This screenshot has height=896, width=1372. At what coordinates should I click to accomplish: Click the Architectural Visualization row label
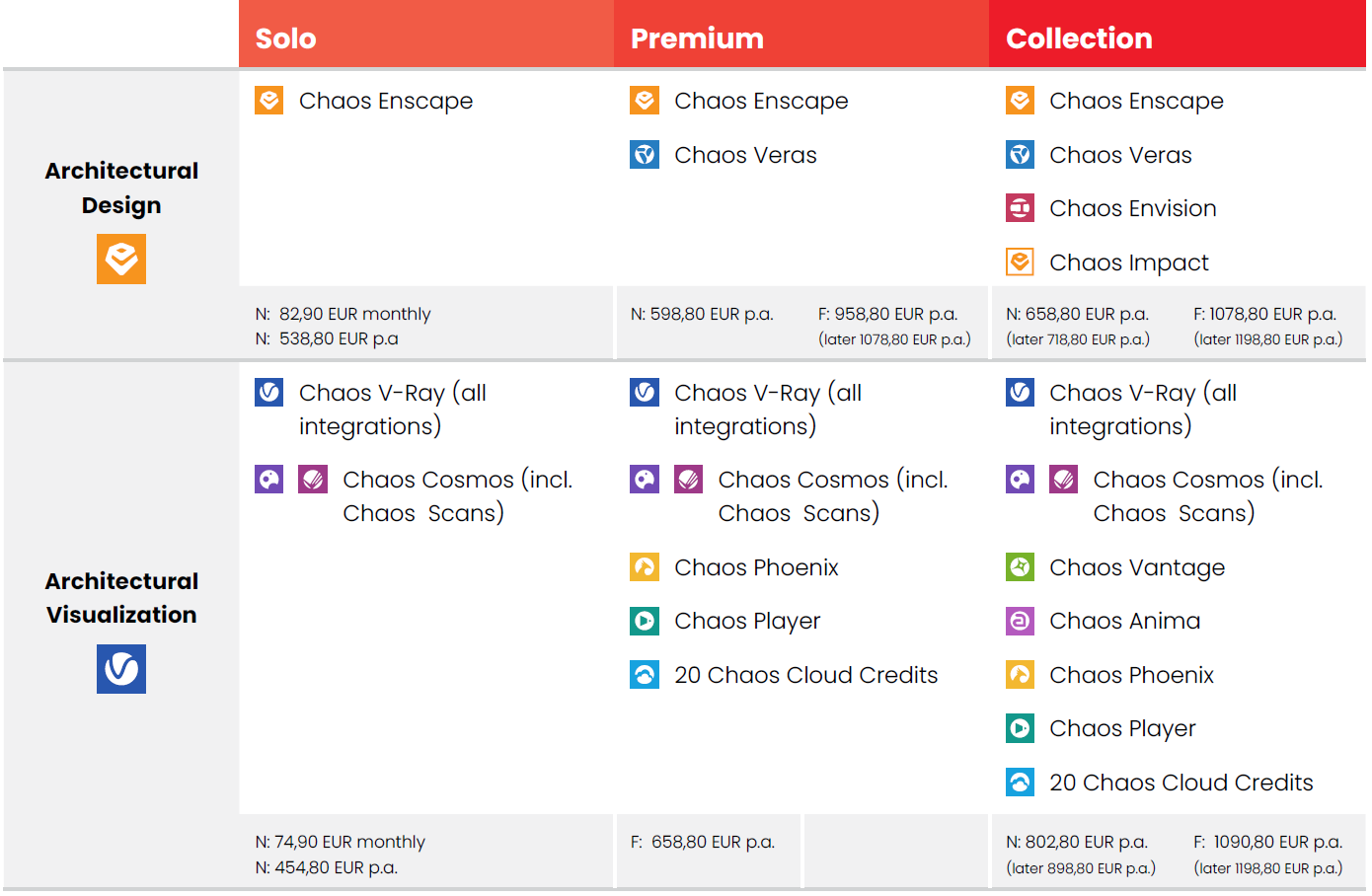pos(121,598)
